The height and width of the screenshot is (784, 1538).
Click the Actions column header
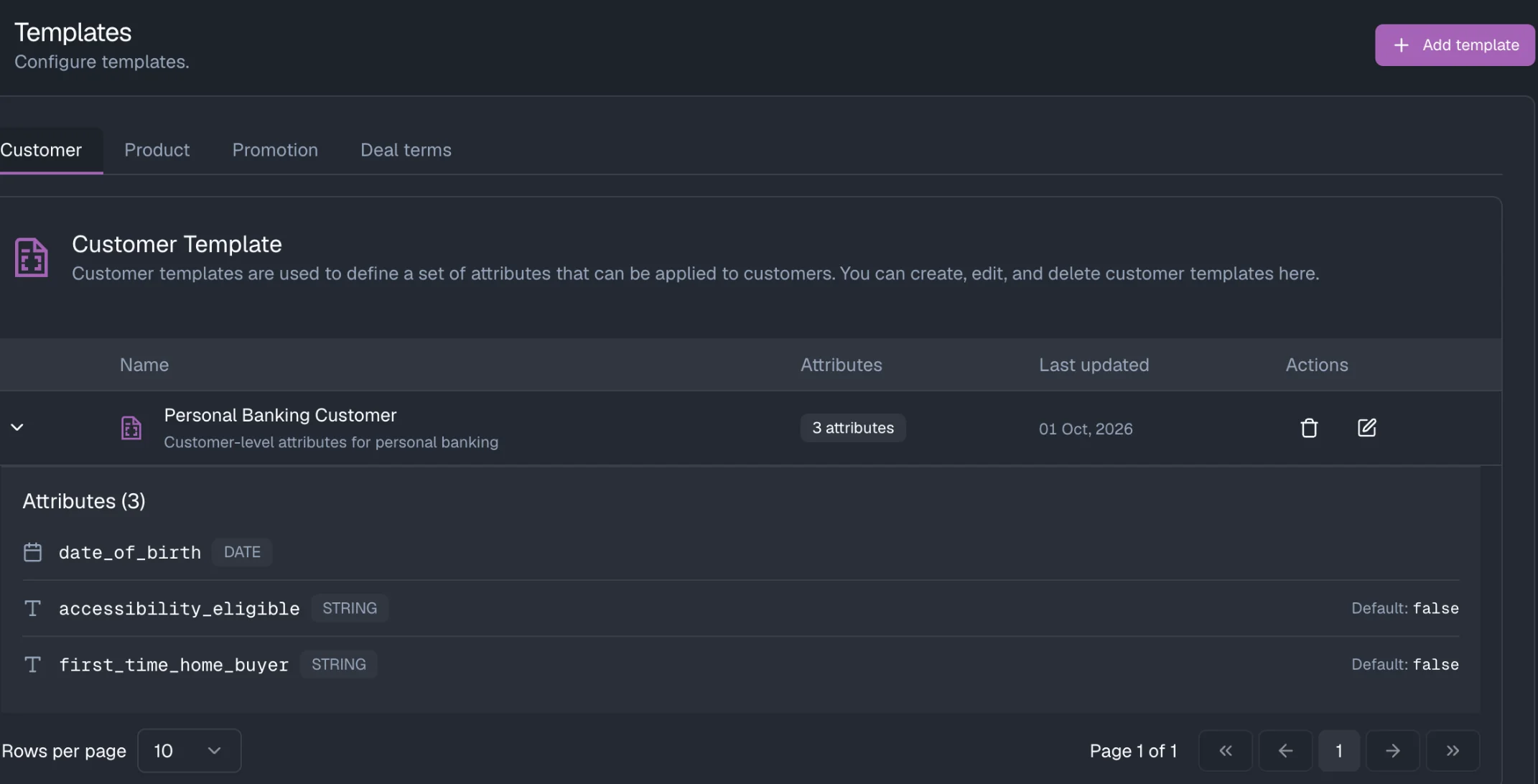[1317, 365]
